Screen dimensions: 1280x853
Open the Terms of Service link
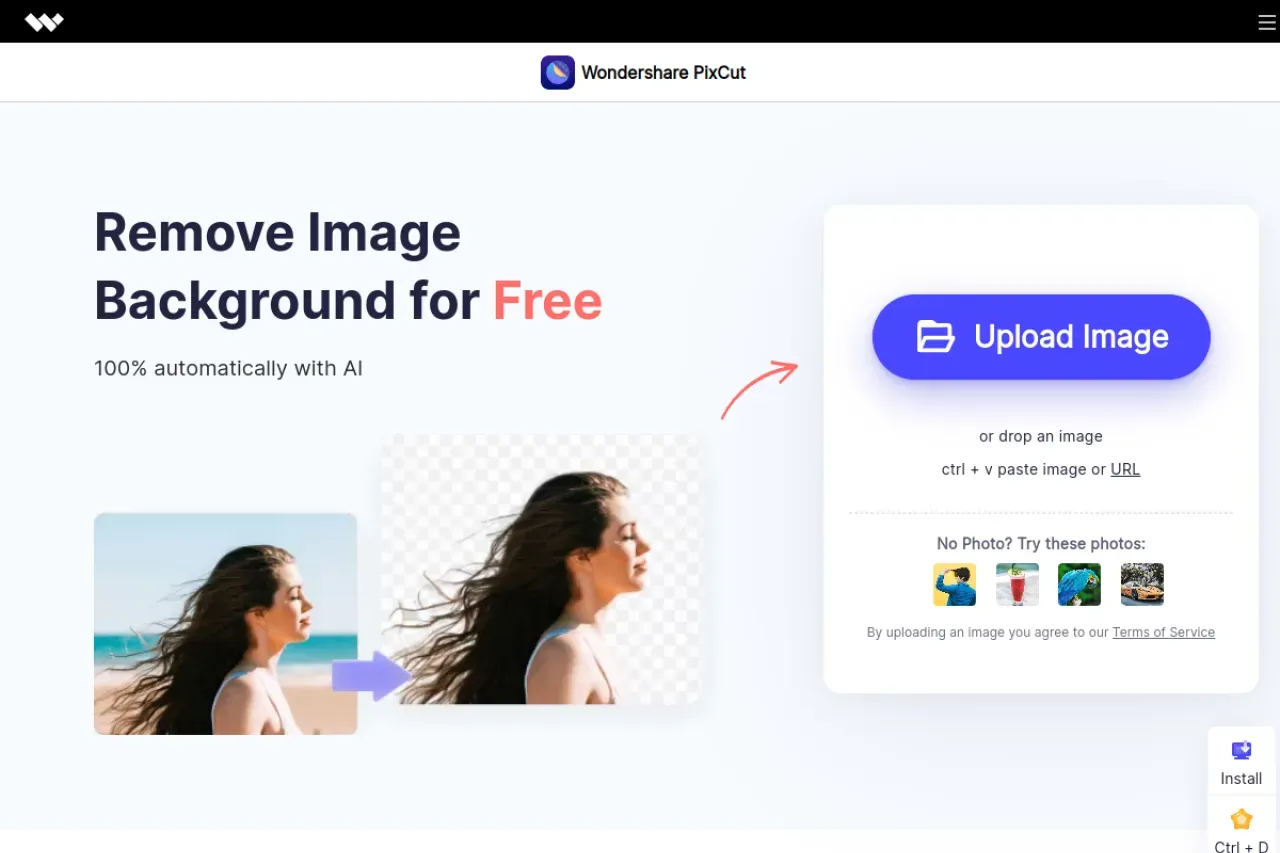click(x=1163, y=632)
